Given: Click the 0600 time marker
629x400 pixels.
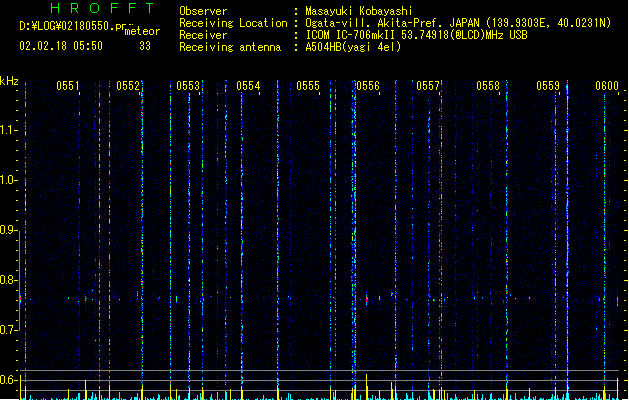Looking at the screenshot, I should click(607, 86).
